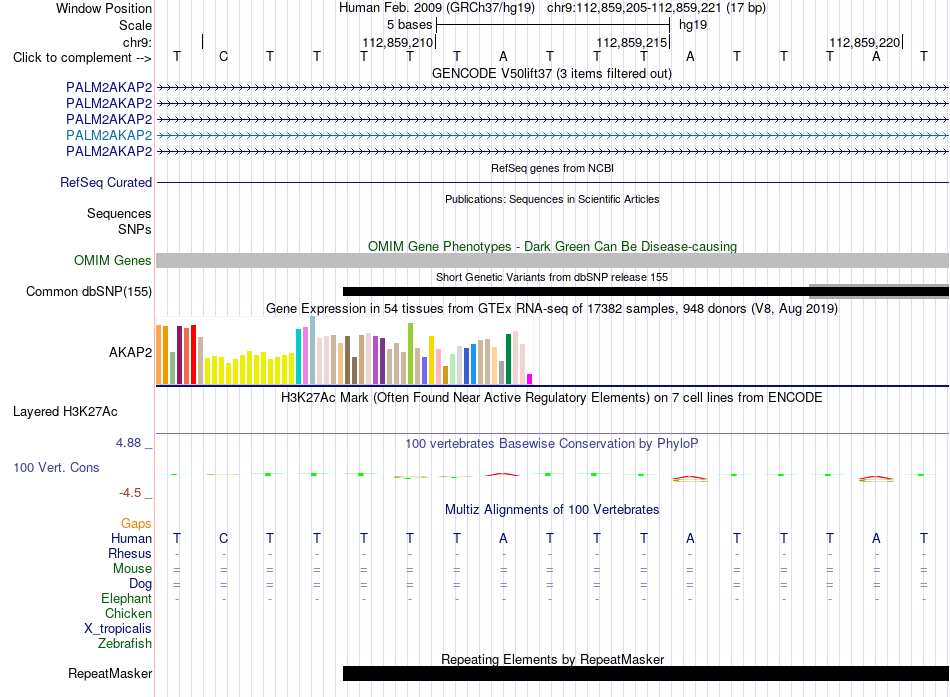Click the AKAP2 GTEx label

(130, 353)
